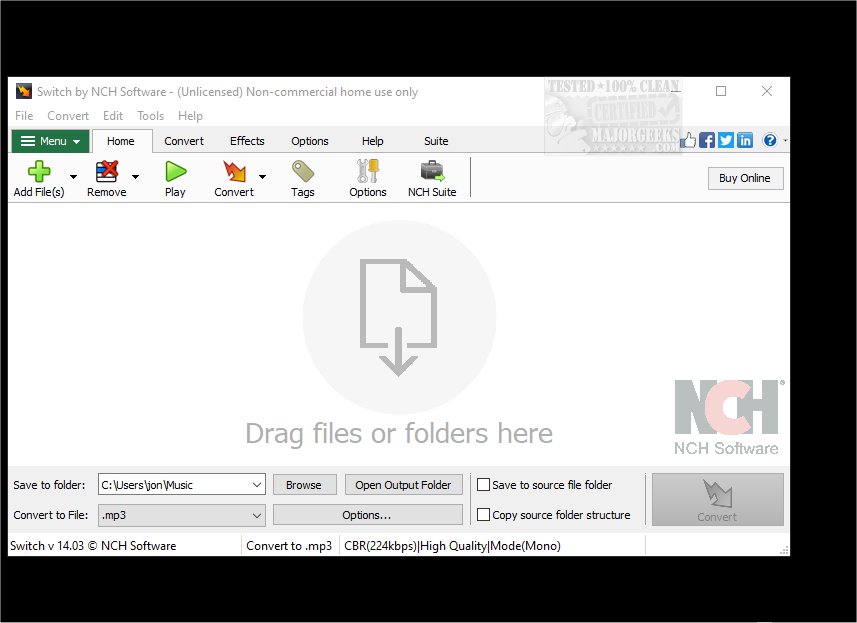Share on Twitter icon
Image resolution: width=857 pixels, height=623 pixels.
tap(726, 140)
